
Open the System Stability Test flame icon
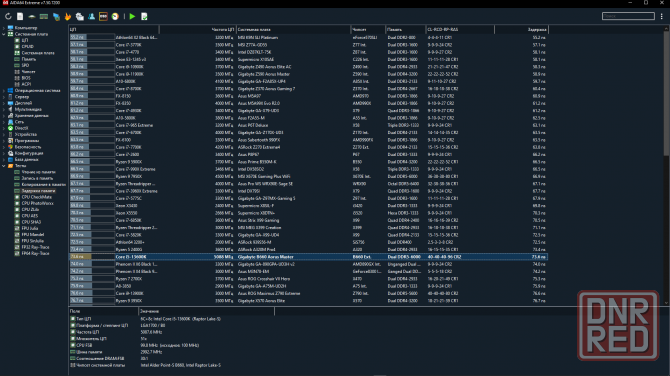(68, 16)
